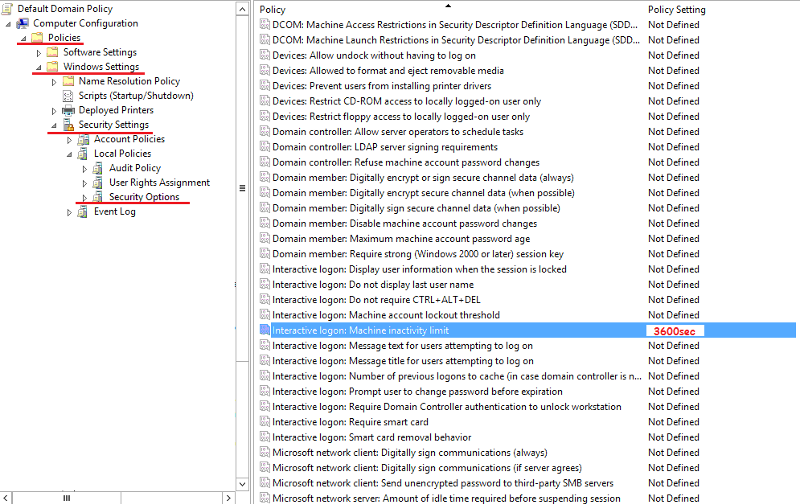
Task: Click the icon for Do not require CTRL+ALT+DEL
Action: tap(265, 299)
